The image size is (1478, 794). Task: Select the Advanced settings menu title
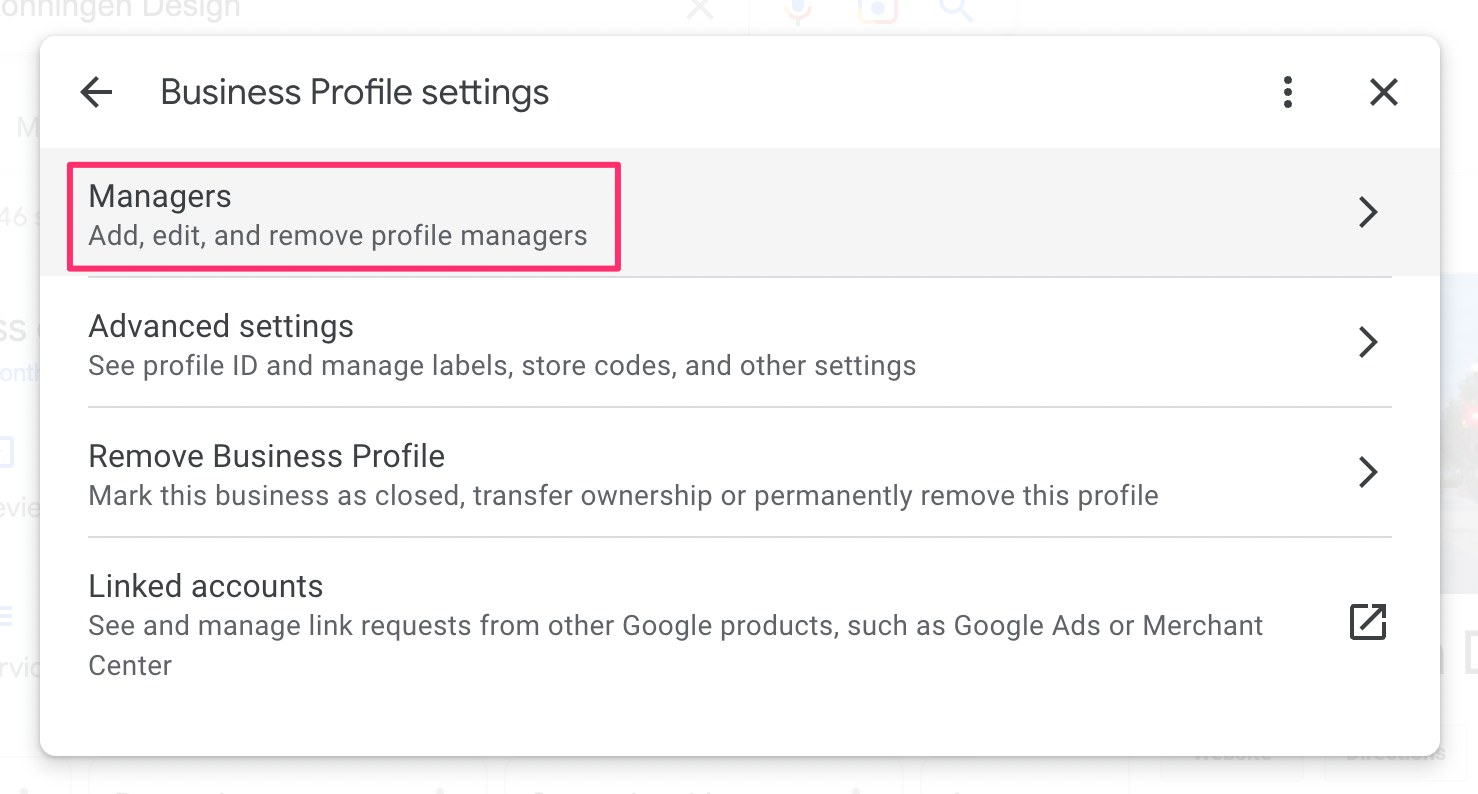[x=221, y=327]
